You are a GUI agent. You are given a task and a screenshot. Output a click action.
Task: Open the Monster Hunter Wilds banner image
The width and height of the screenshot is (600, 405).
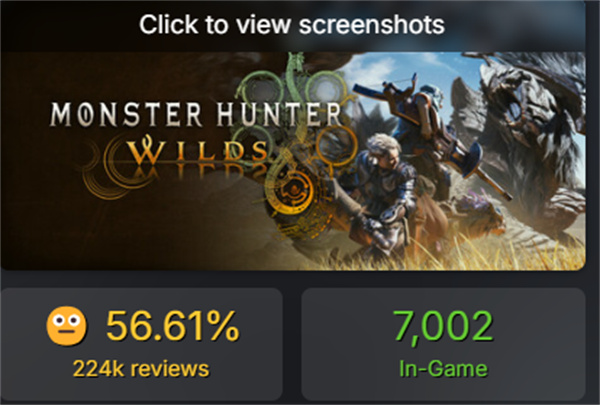[293, 161]
